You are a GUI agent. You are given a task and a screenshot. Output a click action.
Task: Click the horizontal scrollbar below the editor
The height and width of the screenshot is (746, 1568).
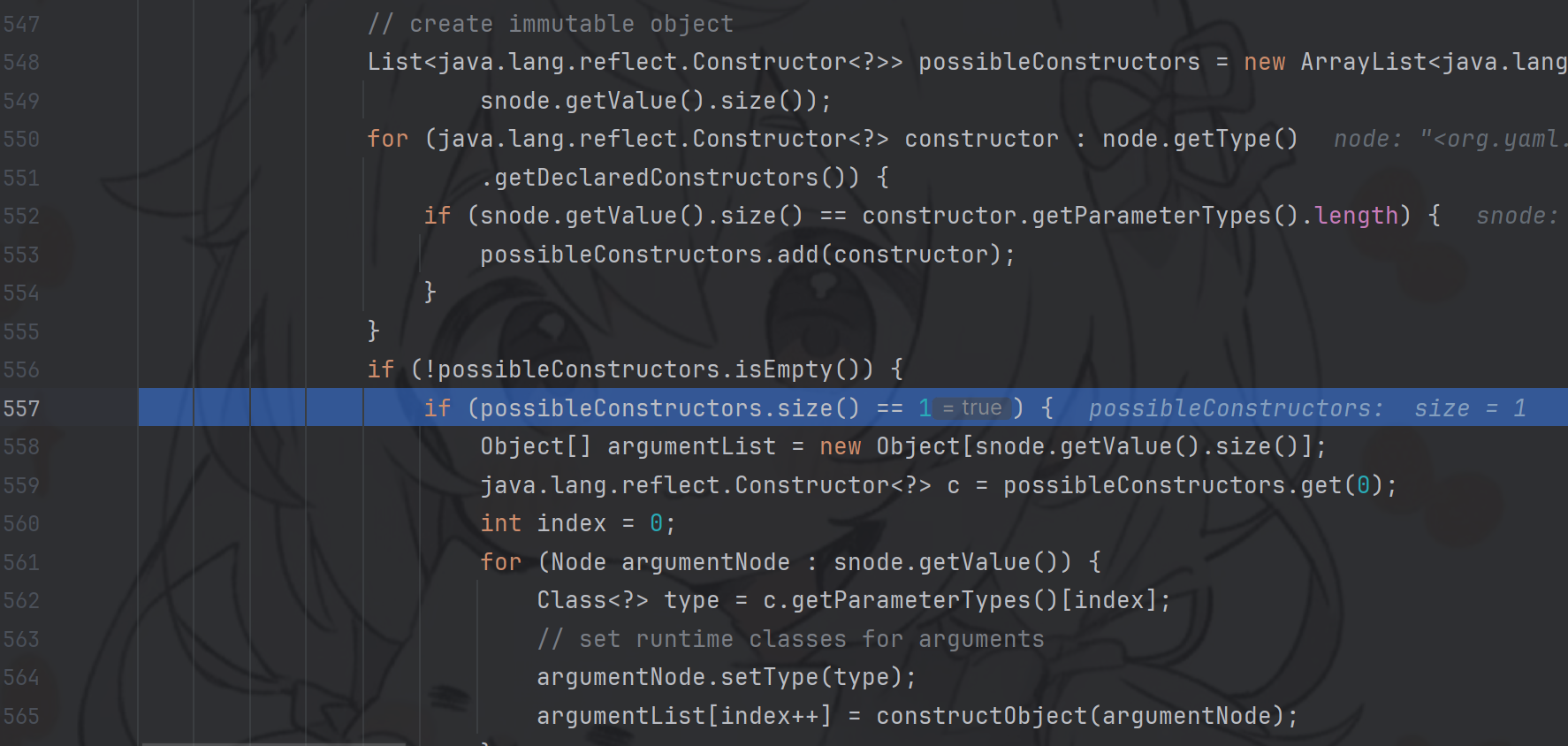(x=274, y=743)
